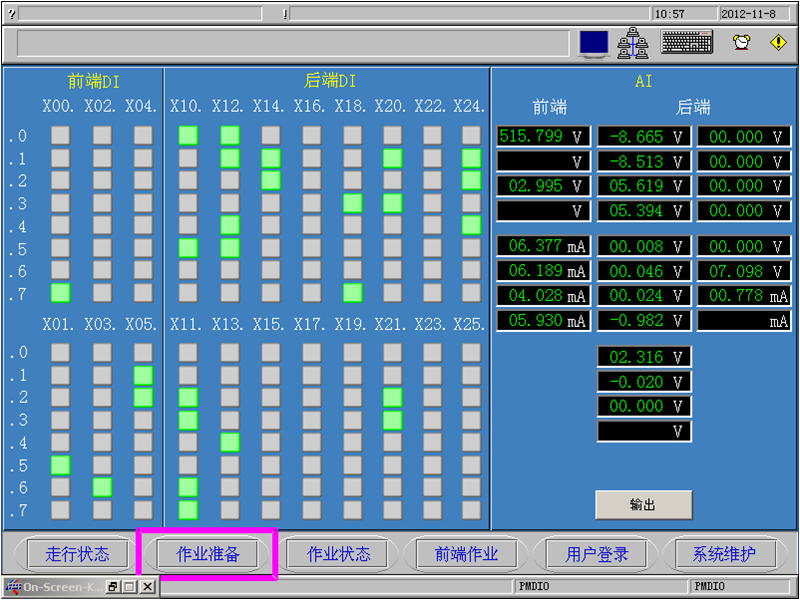Close the On-Screen Keyboard taskbar item
The height and width of the screenshot is (600, 800).
point(147,588)
